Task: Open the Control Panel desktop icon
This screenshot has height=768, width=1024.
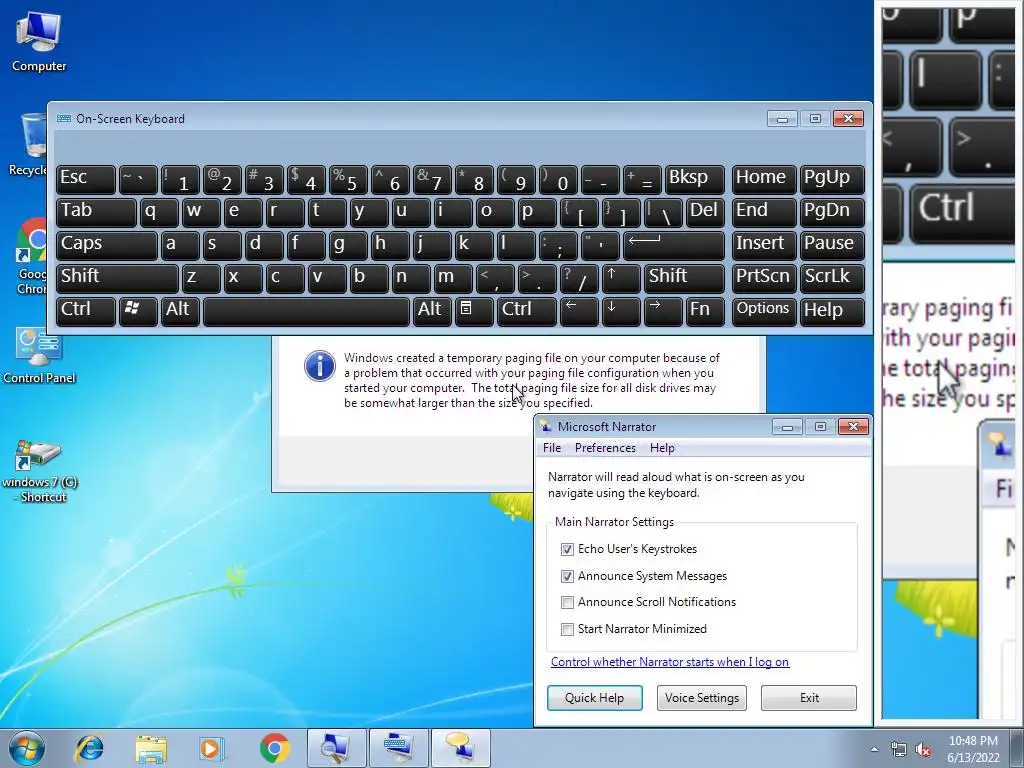Action: pyautogui.click(x=39, y=356)
